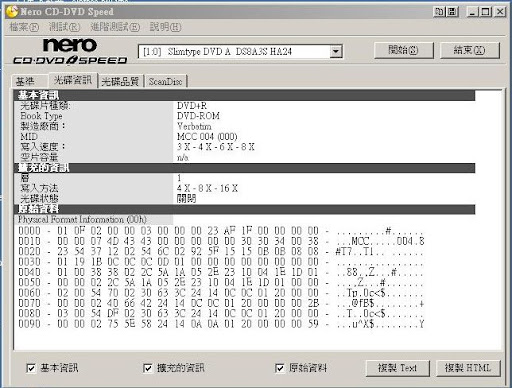Click the 複製 Text button

397,368
